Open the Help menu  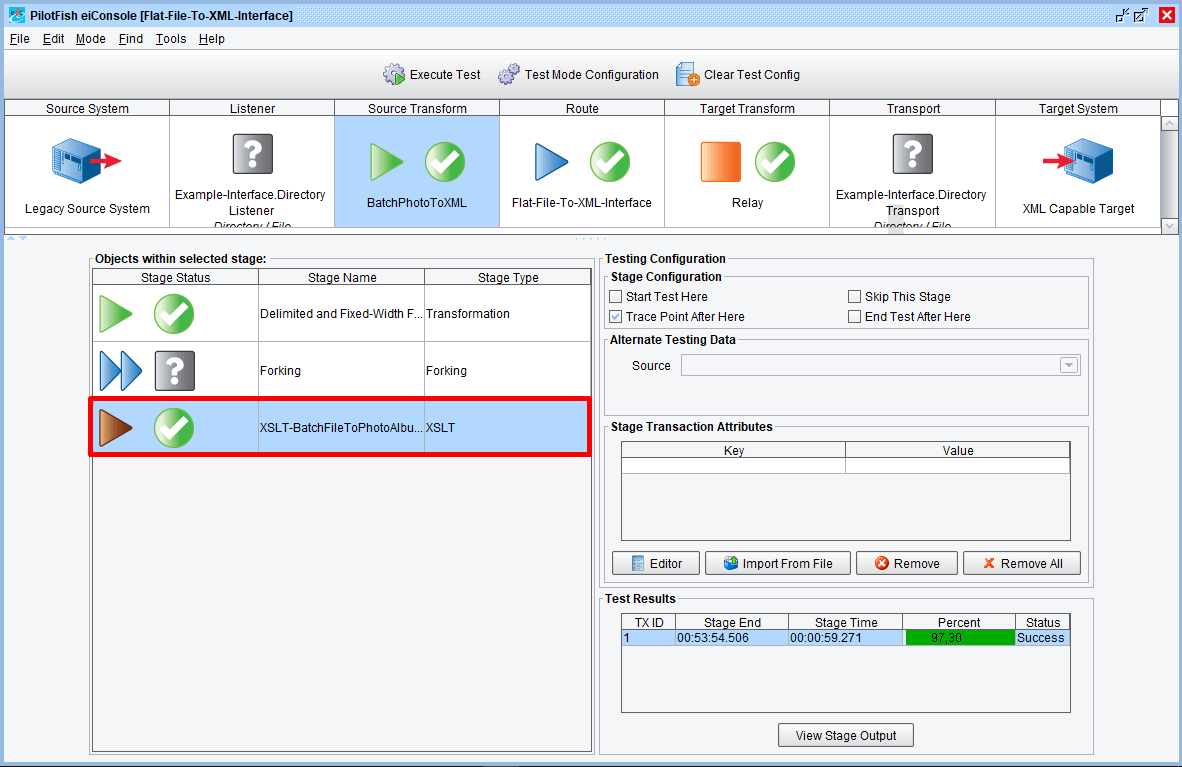pyautogui.click(x=212, y=38)
